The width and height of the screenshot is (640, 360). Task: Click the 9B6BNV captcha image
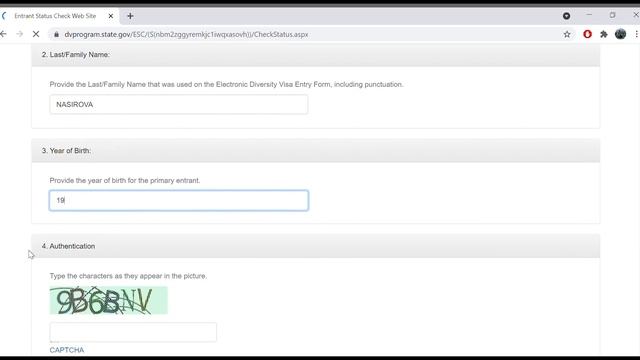(x=109, y=300)
